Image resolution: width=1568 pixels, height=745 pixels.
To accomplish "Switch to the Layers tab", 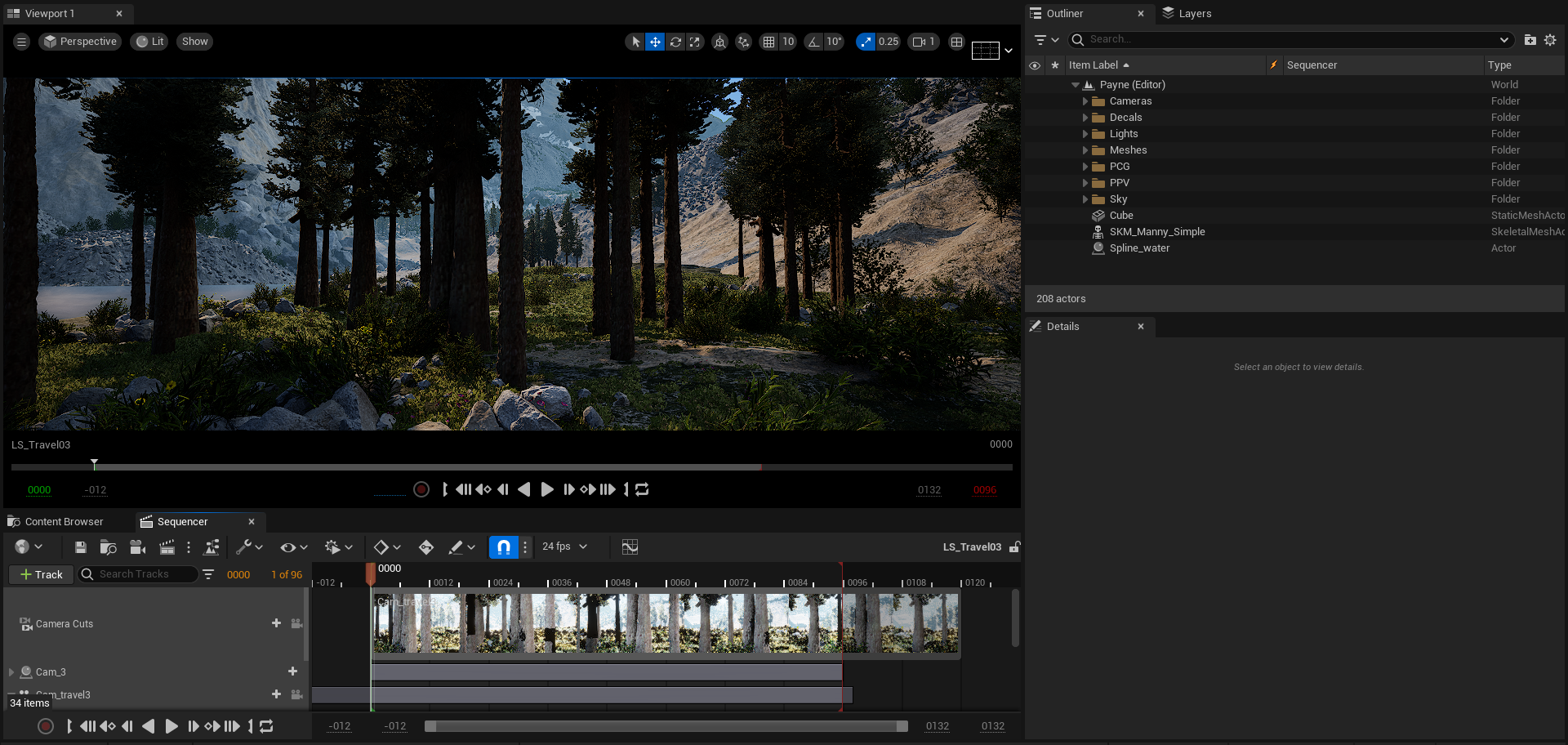I will coord(1187,14).
